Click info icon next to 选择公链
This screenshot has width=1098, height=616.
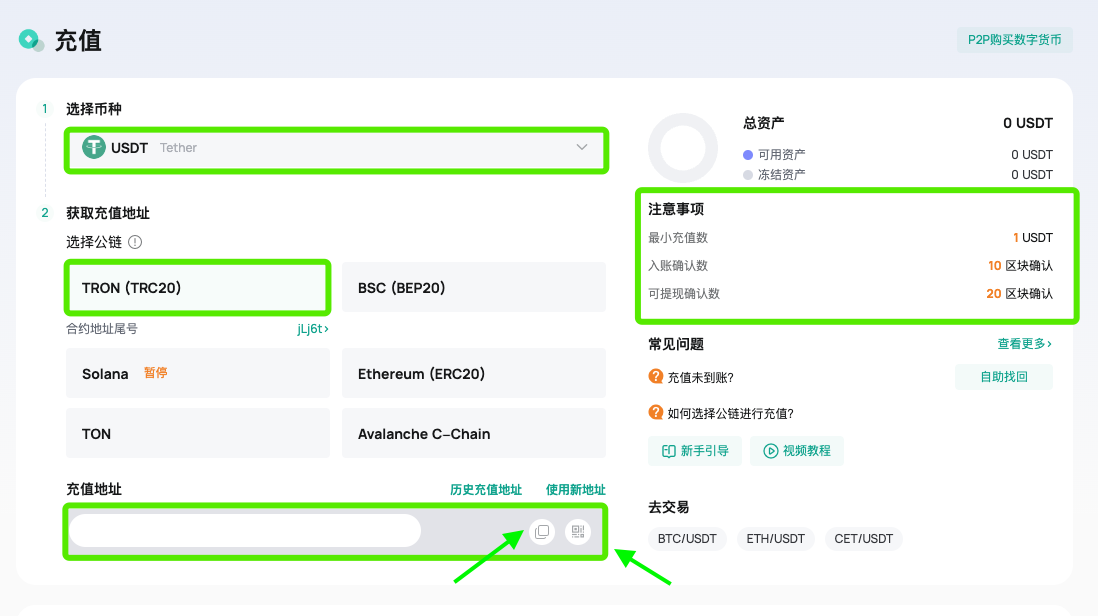coord(135,242)
